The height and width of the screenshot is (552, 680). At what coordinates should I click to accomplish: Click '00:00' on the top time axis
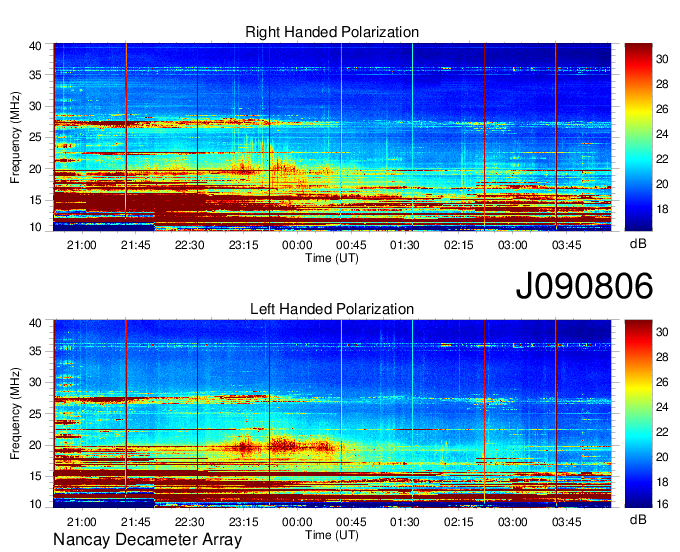coord(297,245)
